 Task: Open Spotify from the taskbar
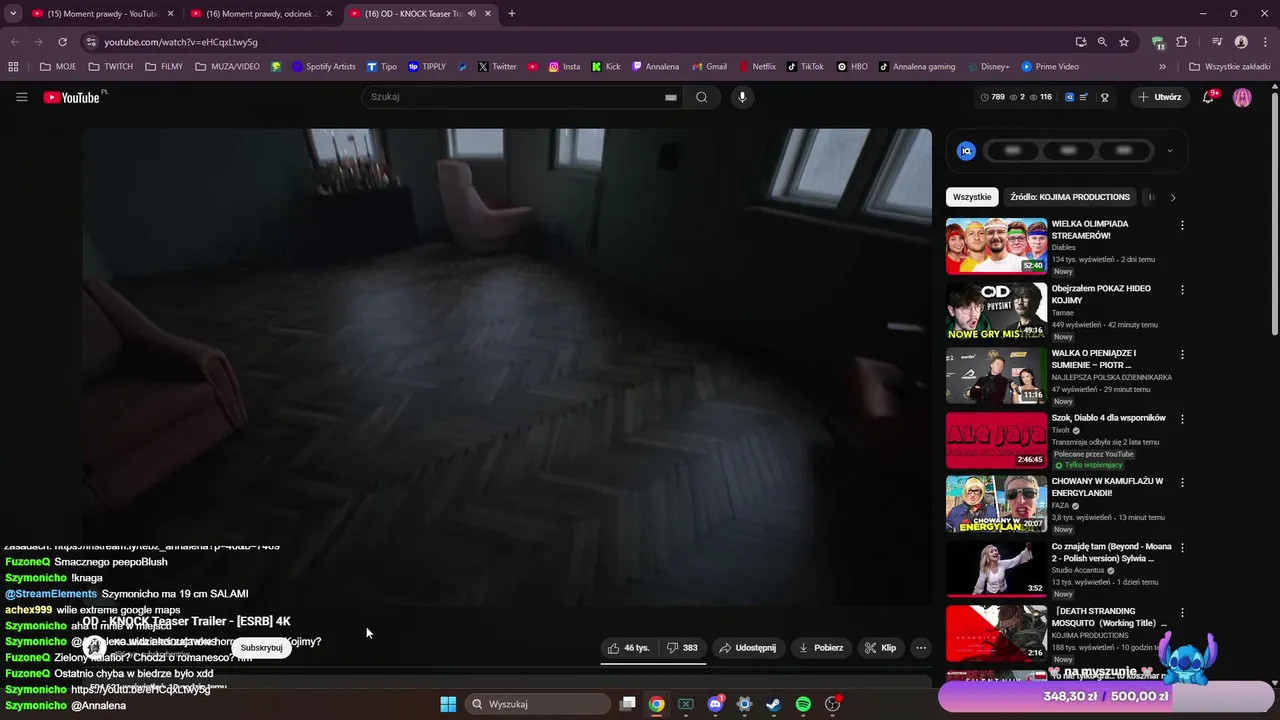pos(803,704)
